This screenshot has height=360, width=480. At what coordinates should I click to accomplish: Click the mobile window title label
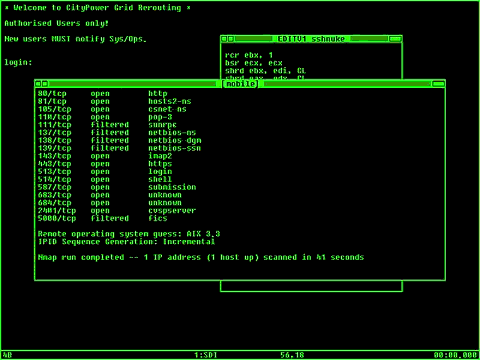[x=240, y=84]
